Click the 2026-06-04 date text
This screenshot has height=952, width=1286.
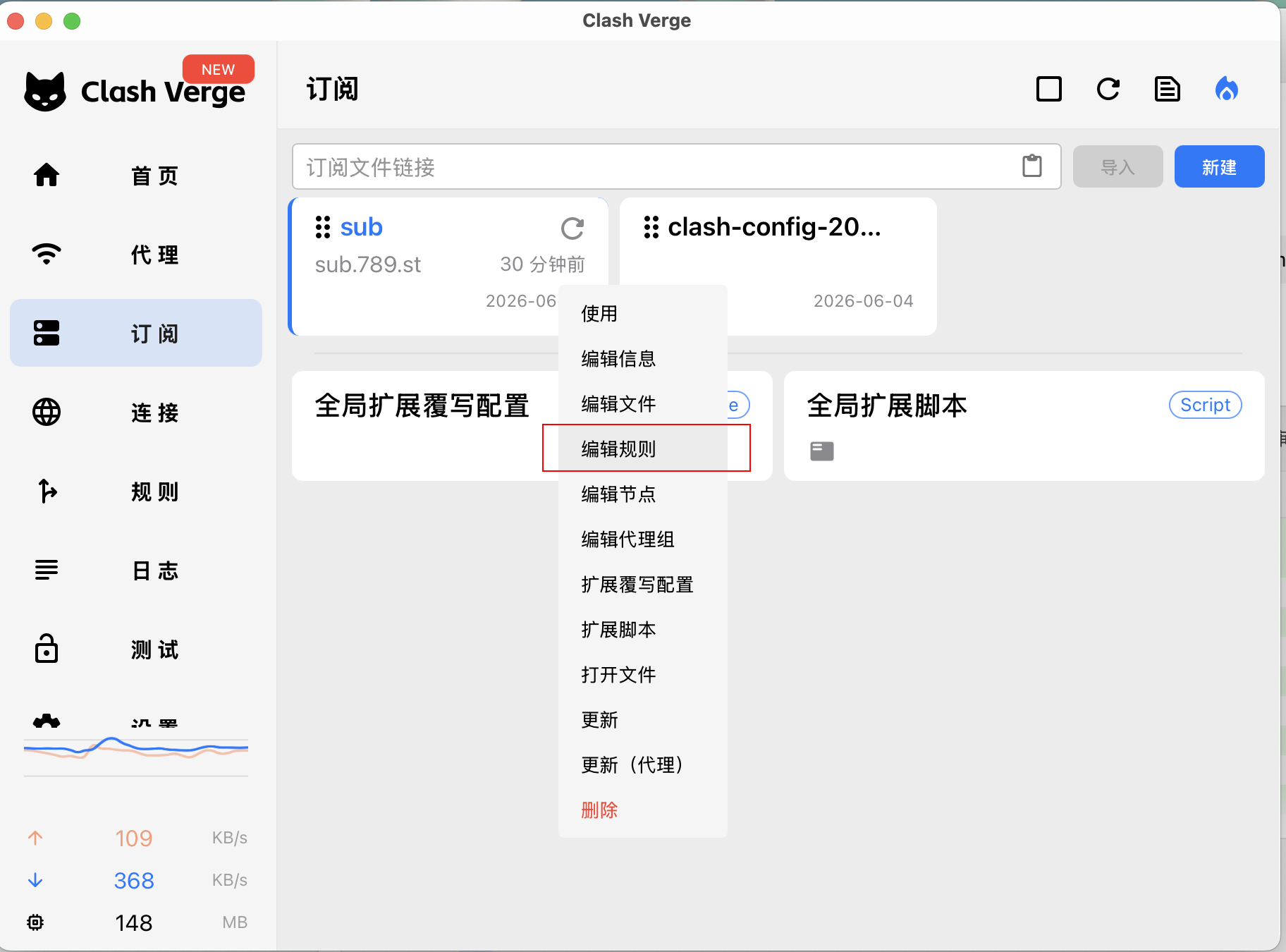864,301
